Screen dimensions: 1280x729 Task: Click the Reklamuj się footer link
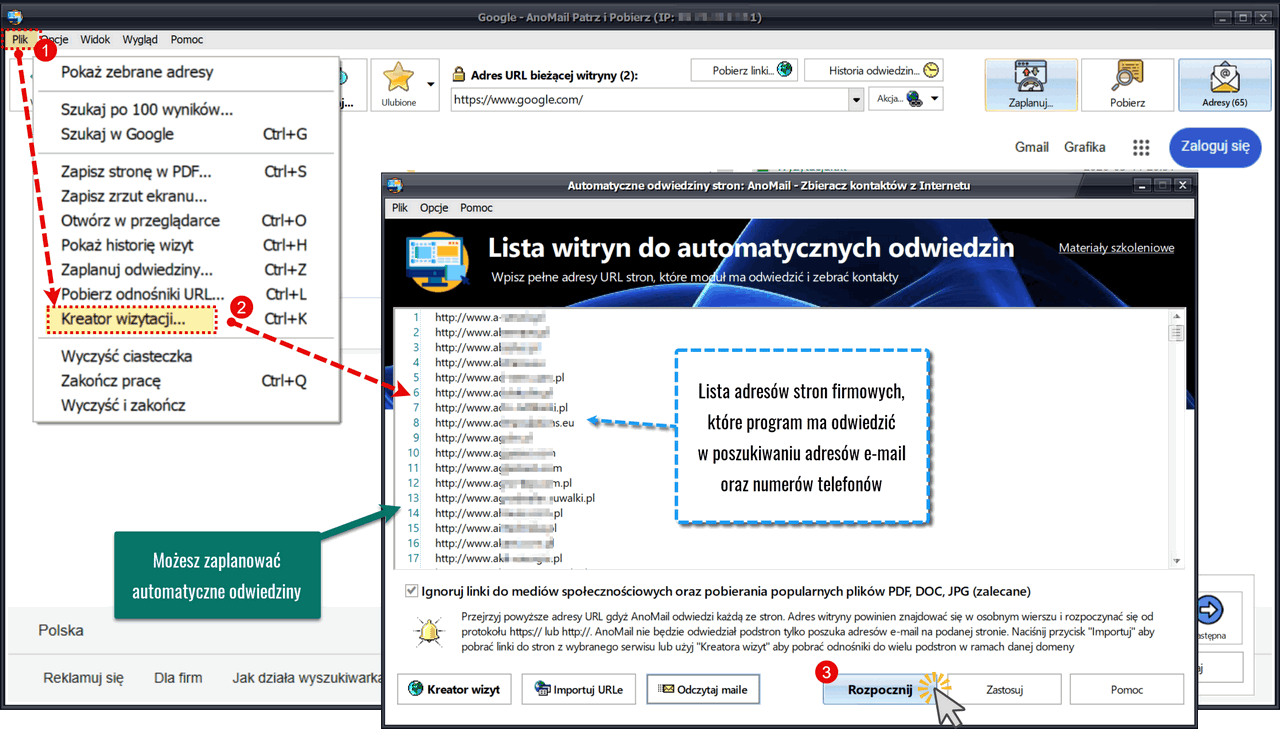[83, 678]
